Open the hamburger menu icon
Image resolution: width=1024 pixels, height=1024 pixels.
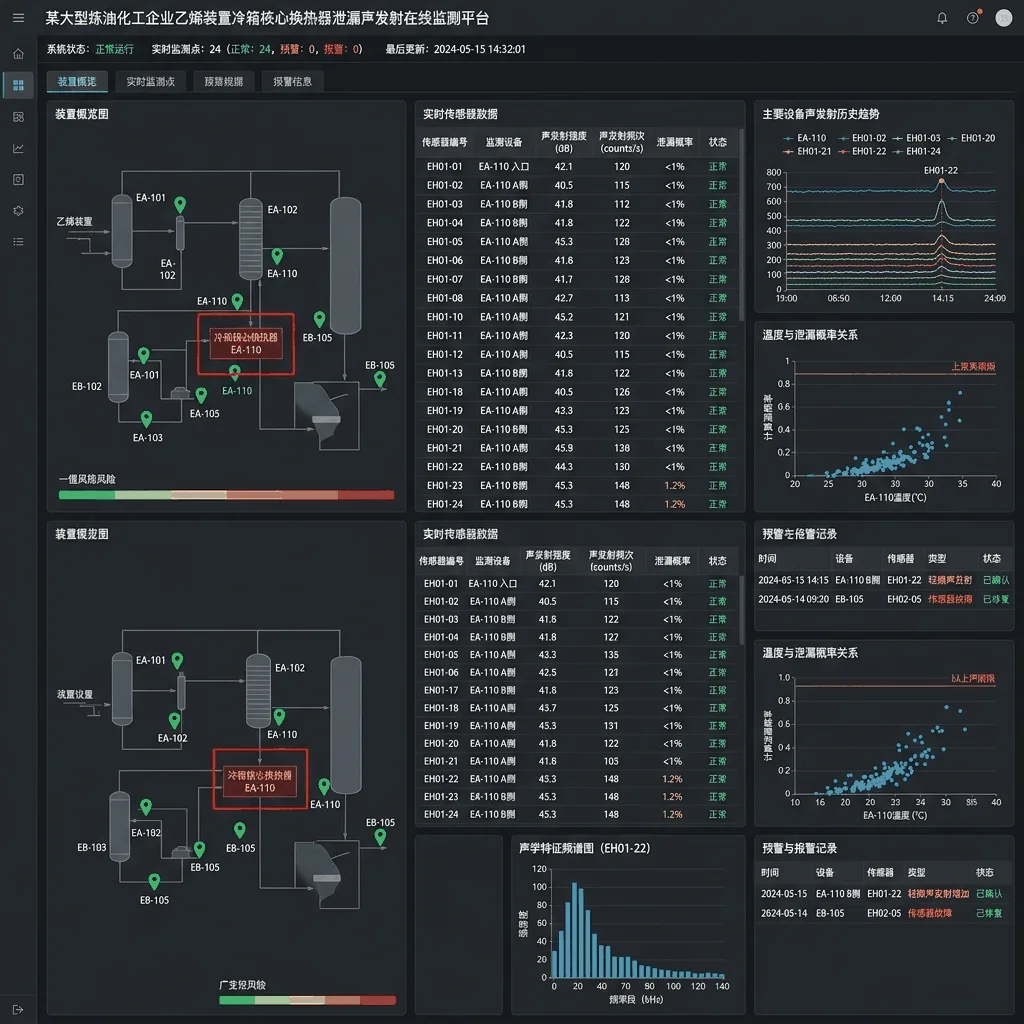click(x=18, y=18)
